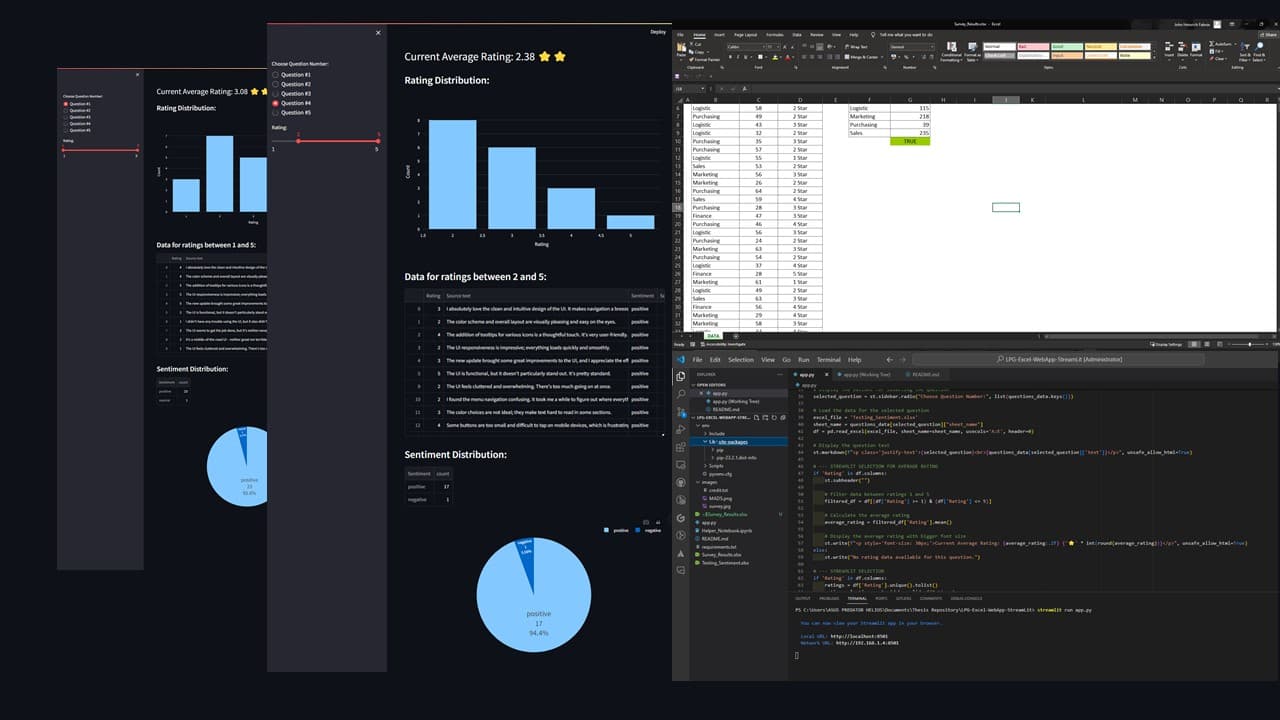Screen dimensions: 1280x720
Task: Refresh the Explorer file tree
Action: point(774,417)
